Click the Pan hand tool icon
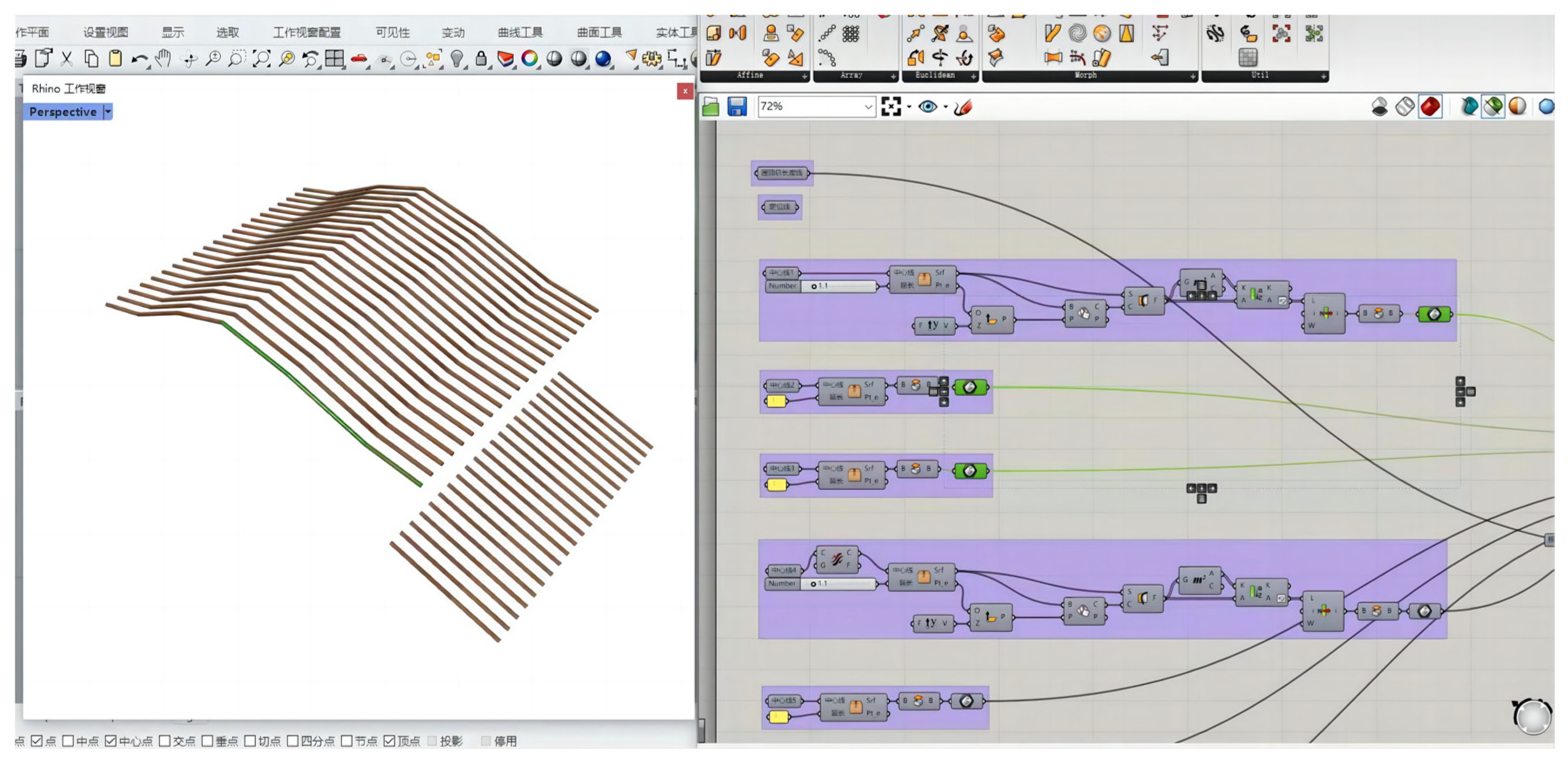The image size is (1568, 765). [162, 59]
